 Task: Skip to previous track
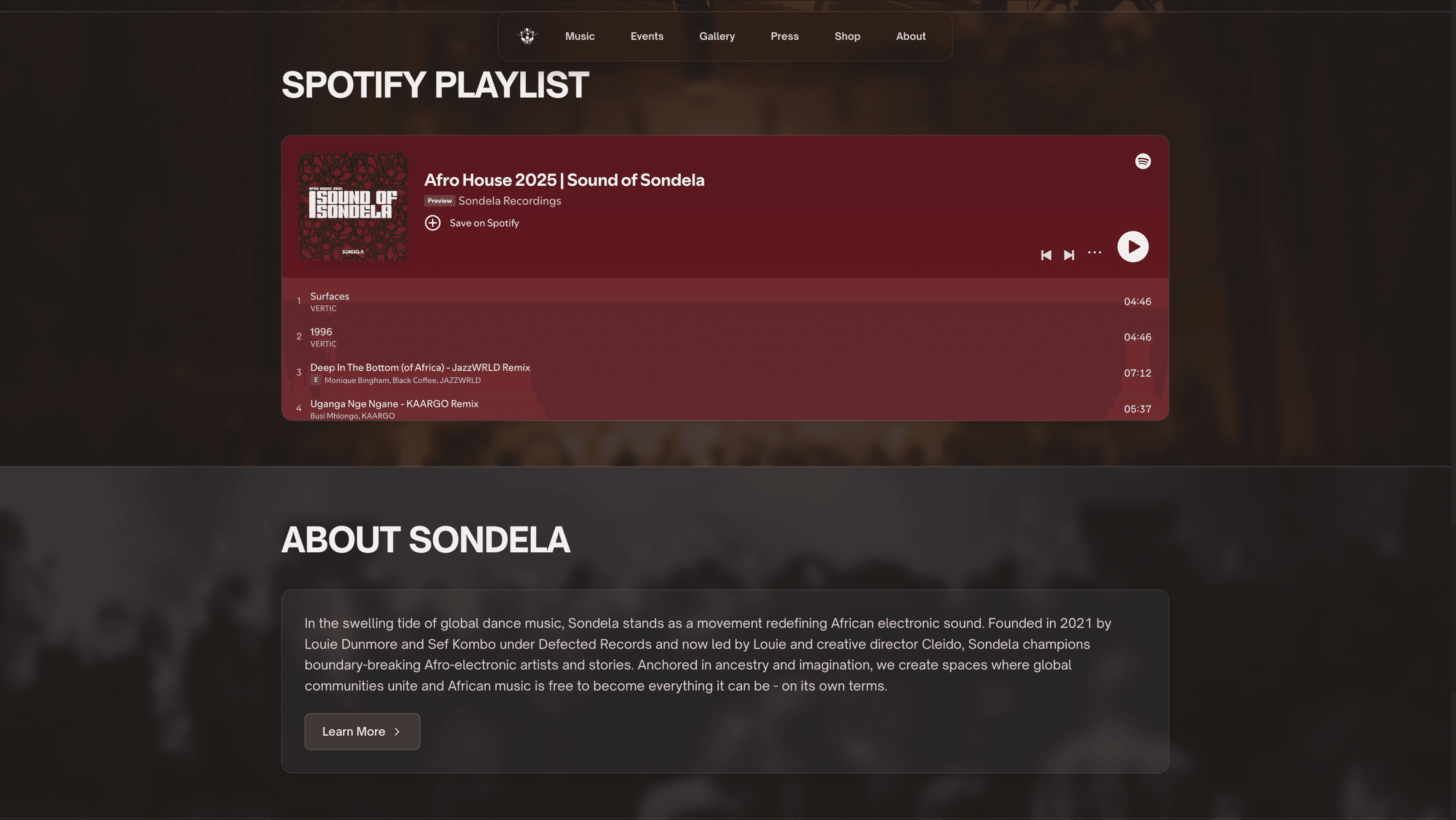pyautogui.click(x=1046, y=255)
